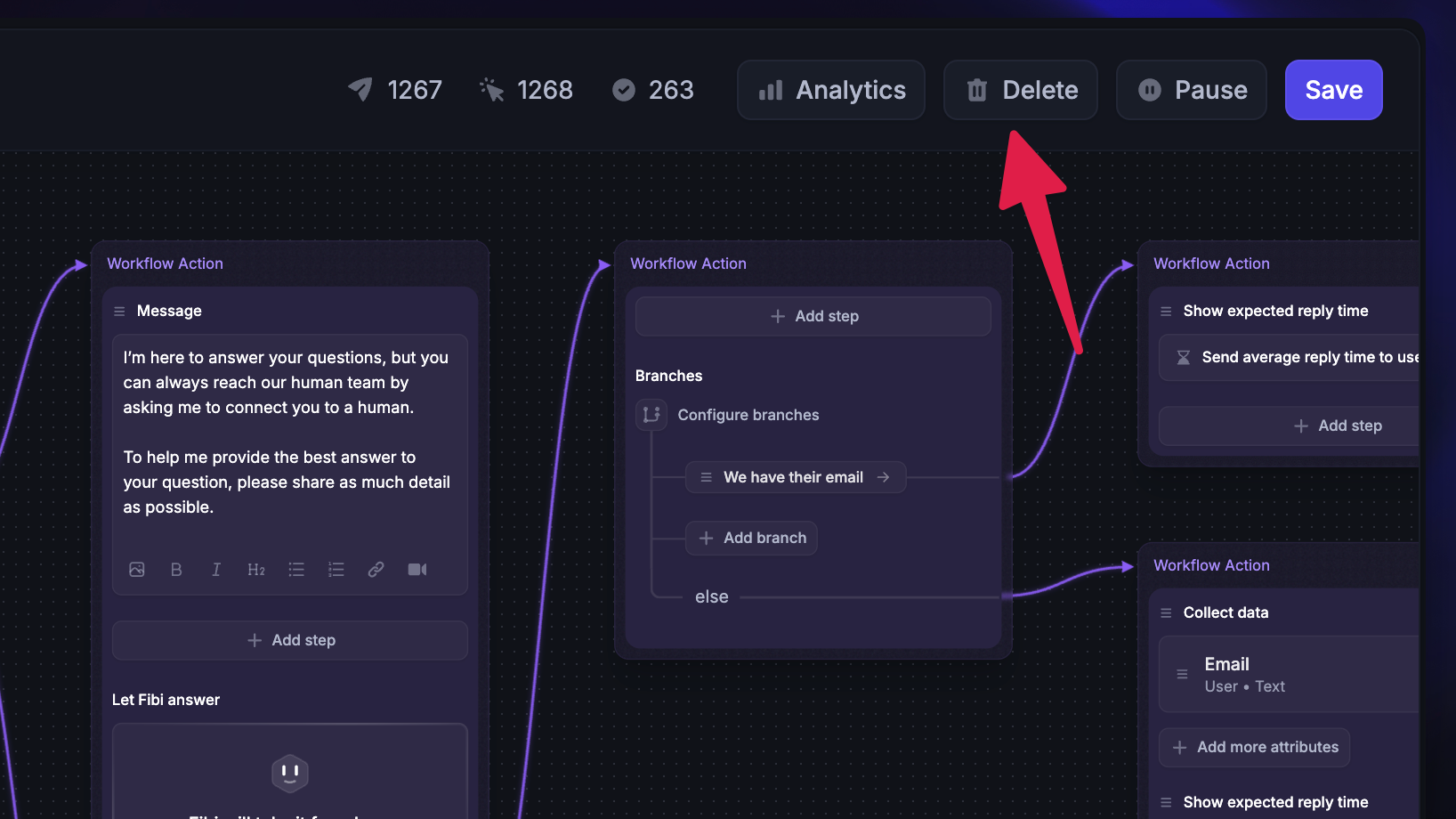Insert bulleted list in message editor
Image resolution: width=1456 pixels, height=819 pixels.
[x=296, y=570]
